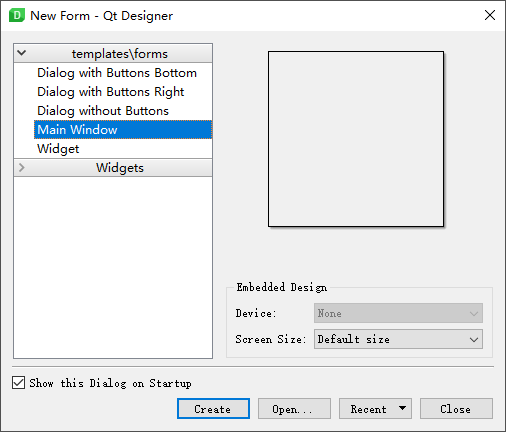This screenshot has width=506, height=432.
Task: Open the Recent button dropdown arrow
Action: [x=402, y=408]
